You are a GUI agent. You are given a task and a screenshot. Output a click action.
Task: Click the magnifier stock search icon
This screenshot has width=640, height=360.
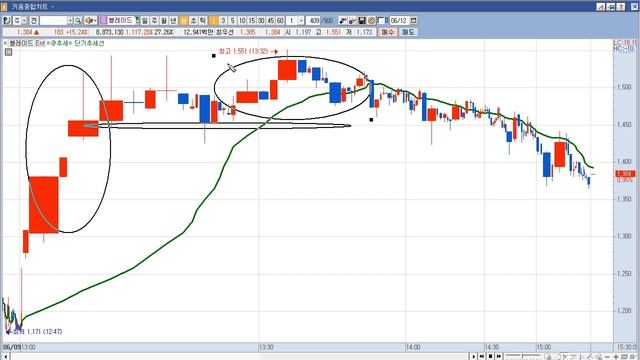coord(78,20)
